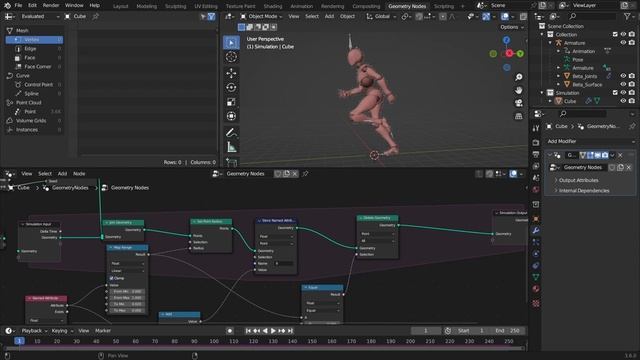Disable rendering for the Cube object
Image resolution: width=640 pixels, height=360 pixels.
tap(632, 101)
